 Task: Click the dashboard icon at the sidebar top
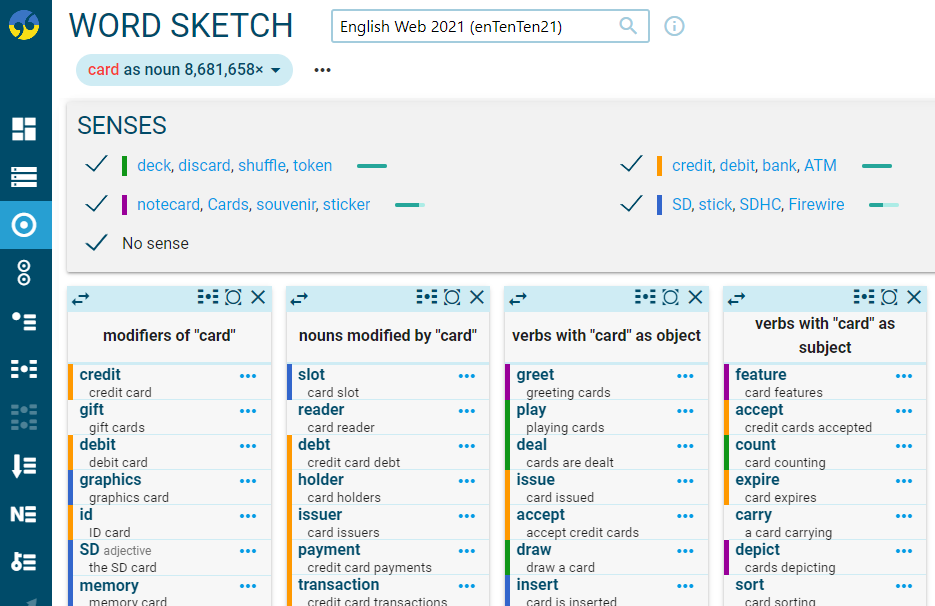[24, 128]
